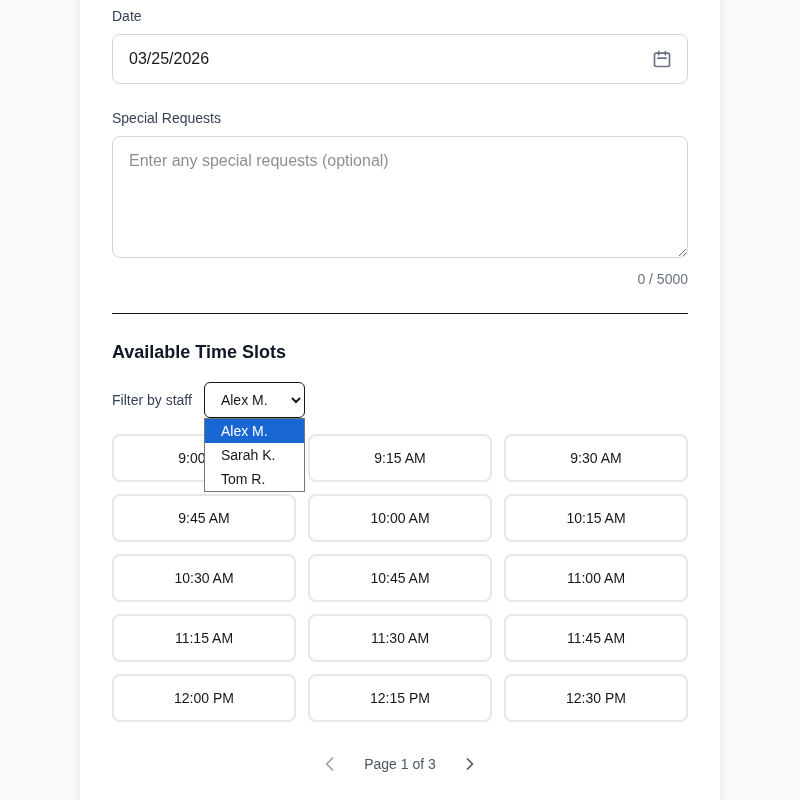Select Sarah K. from the staff list

[248, 455]
